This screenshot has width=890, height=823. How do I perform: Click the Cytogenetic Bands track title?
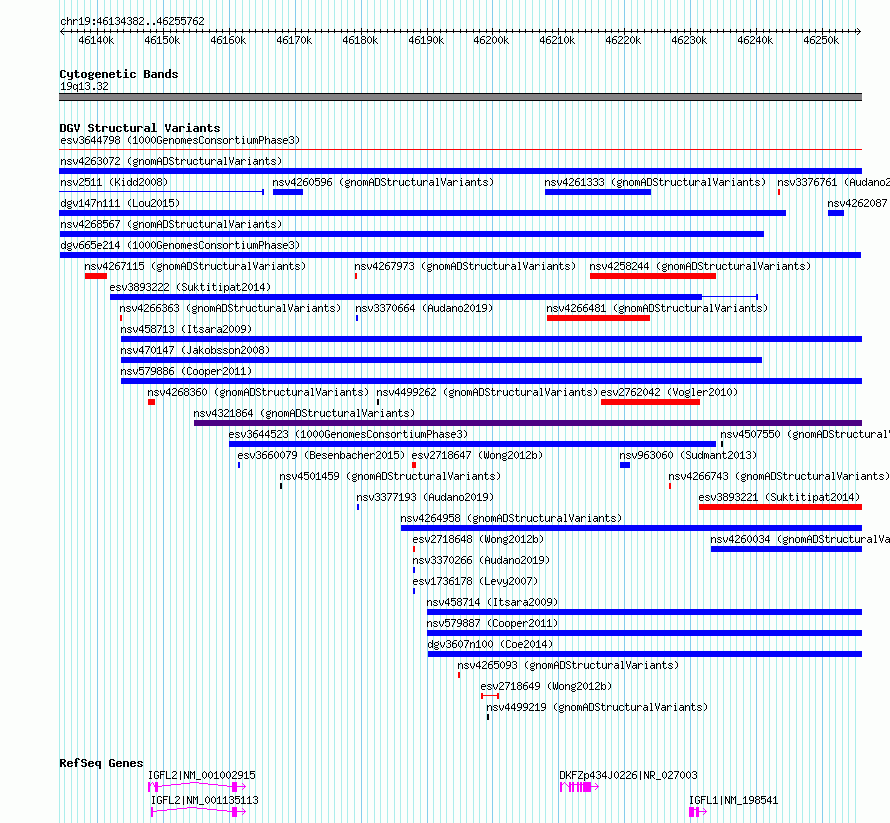point(119,74)
